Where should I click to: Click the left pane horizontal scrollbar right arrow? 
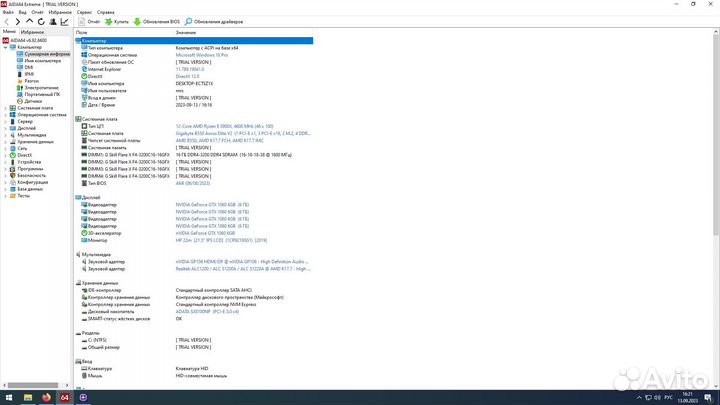tap(67, 385)
